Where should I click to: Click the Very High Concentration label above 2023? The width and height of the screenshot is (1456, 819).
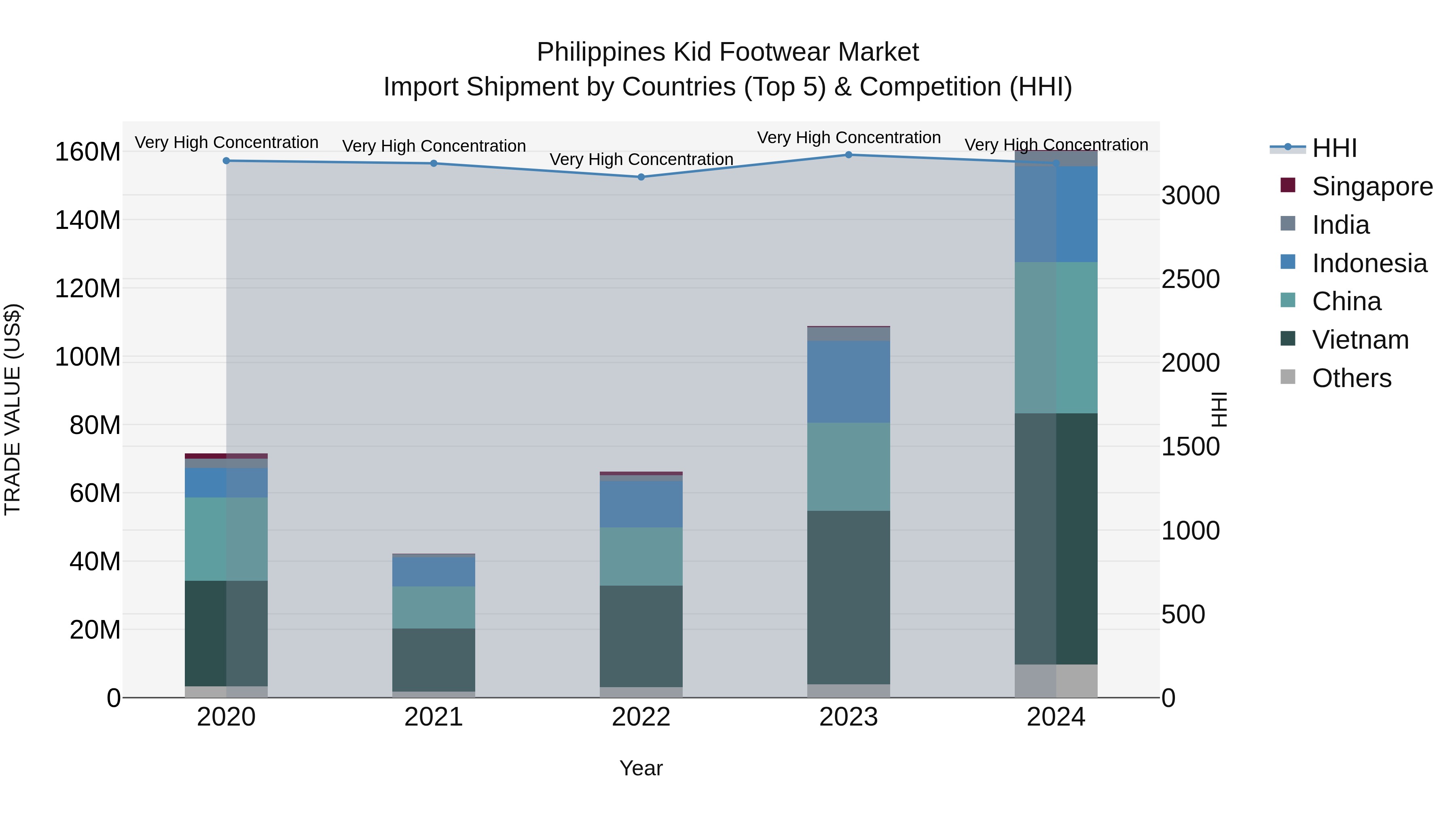(x=849, y=138)
